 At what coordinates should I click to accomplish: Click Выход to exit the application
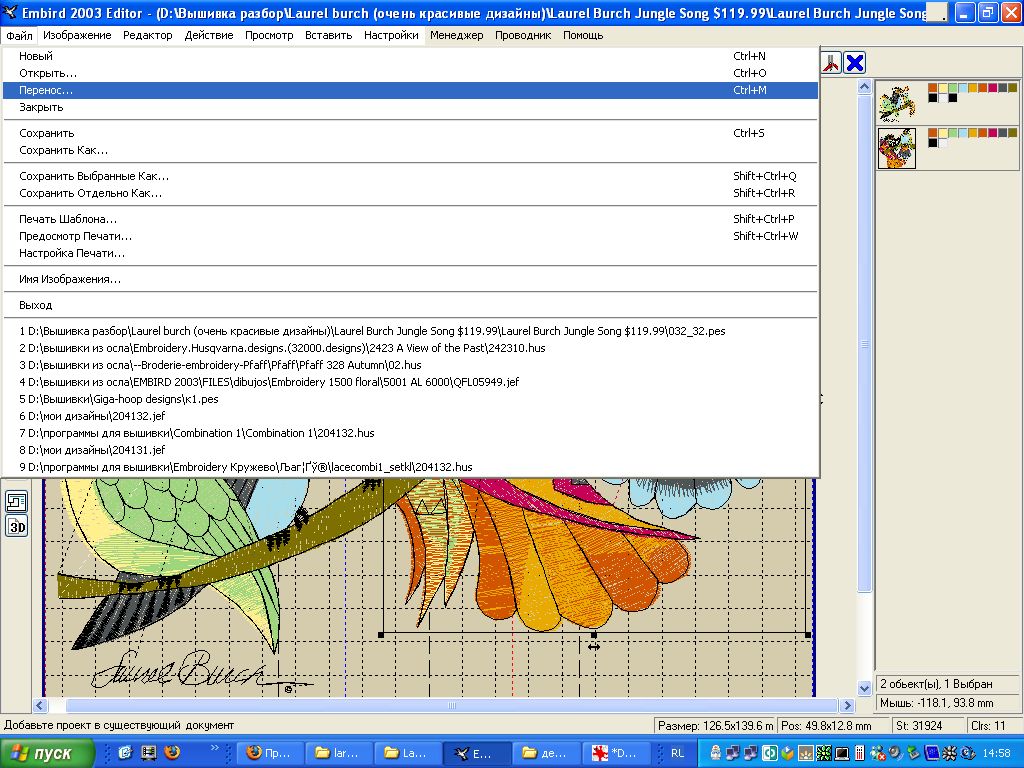35,305
